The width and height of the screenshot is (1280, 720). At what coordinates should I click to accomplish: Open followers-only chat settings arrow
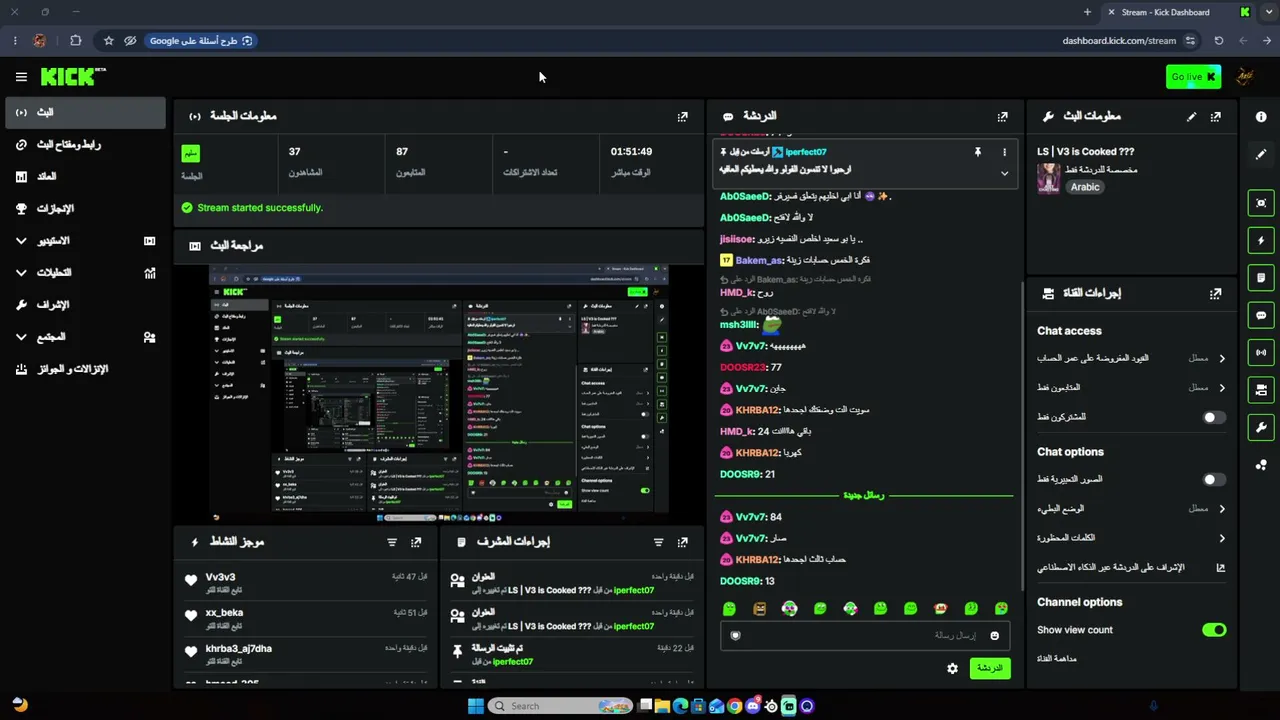coord(1222,387)
